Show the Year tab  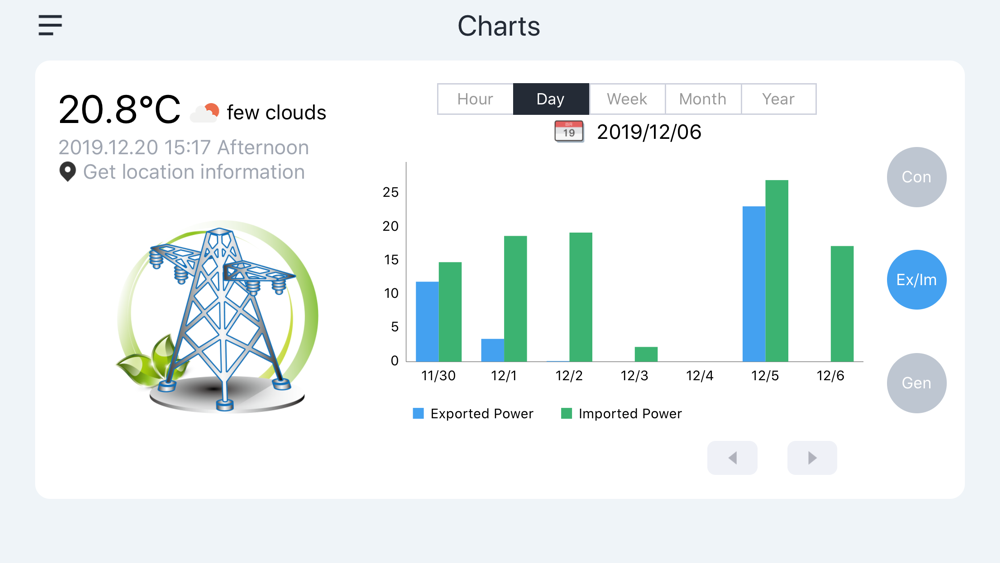pyautogui.click(x=778, y=99)
